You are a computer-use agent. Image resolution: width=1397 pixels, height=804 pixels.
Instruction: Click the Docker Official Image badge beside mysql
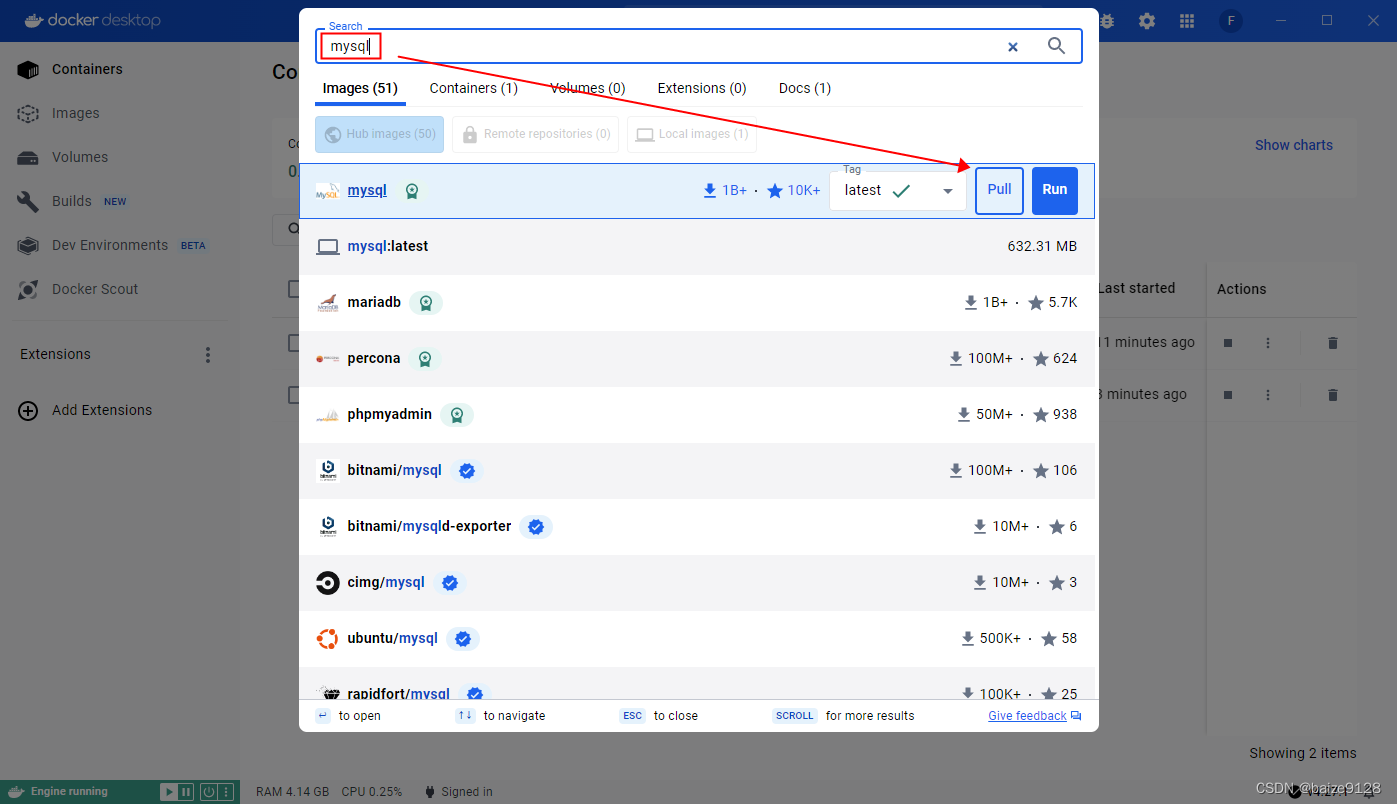coord(412,191)
